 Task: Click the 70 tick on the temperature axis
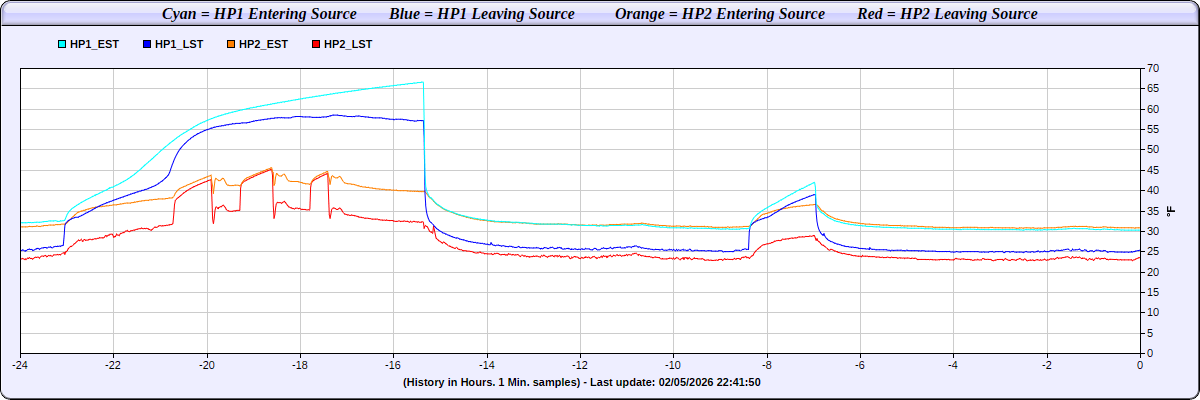tap(1153, 69)
